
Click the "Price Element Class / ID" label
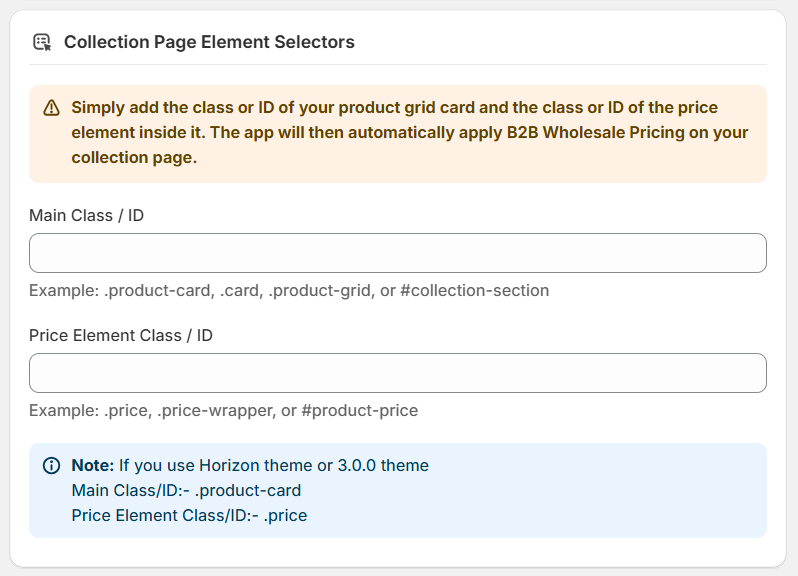(x=121, y=335)
